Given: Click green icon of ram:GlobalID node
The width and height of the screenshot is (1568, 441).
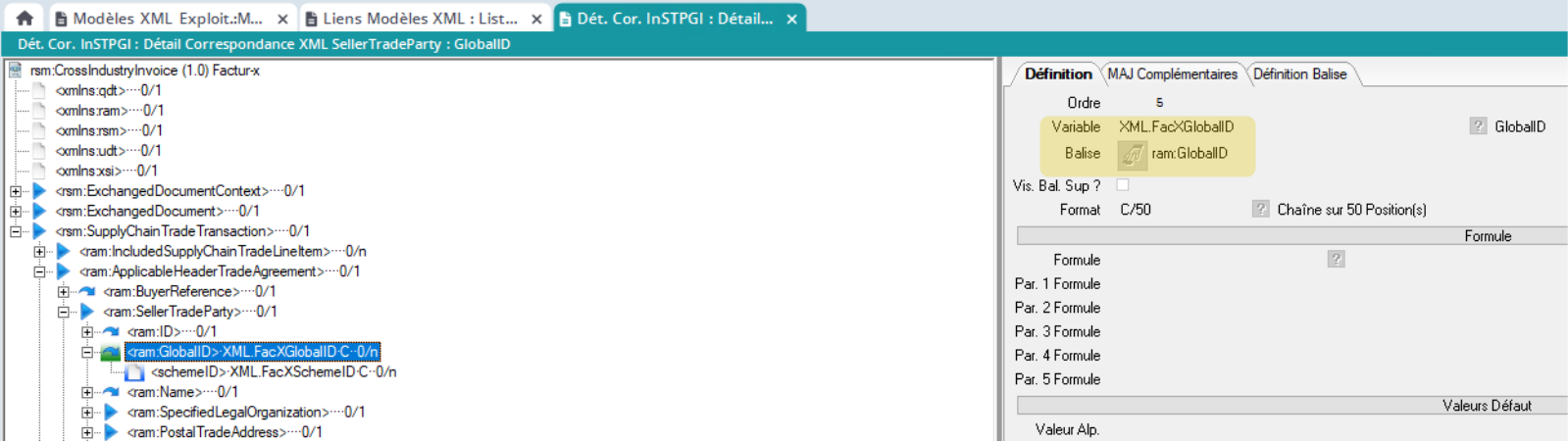Looking at the screenshot, I should (111, 352).
